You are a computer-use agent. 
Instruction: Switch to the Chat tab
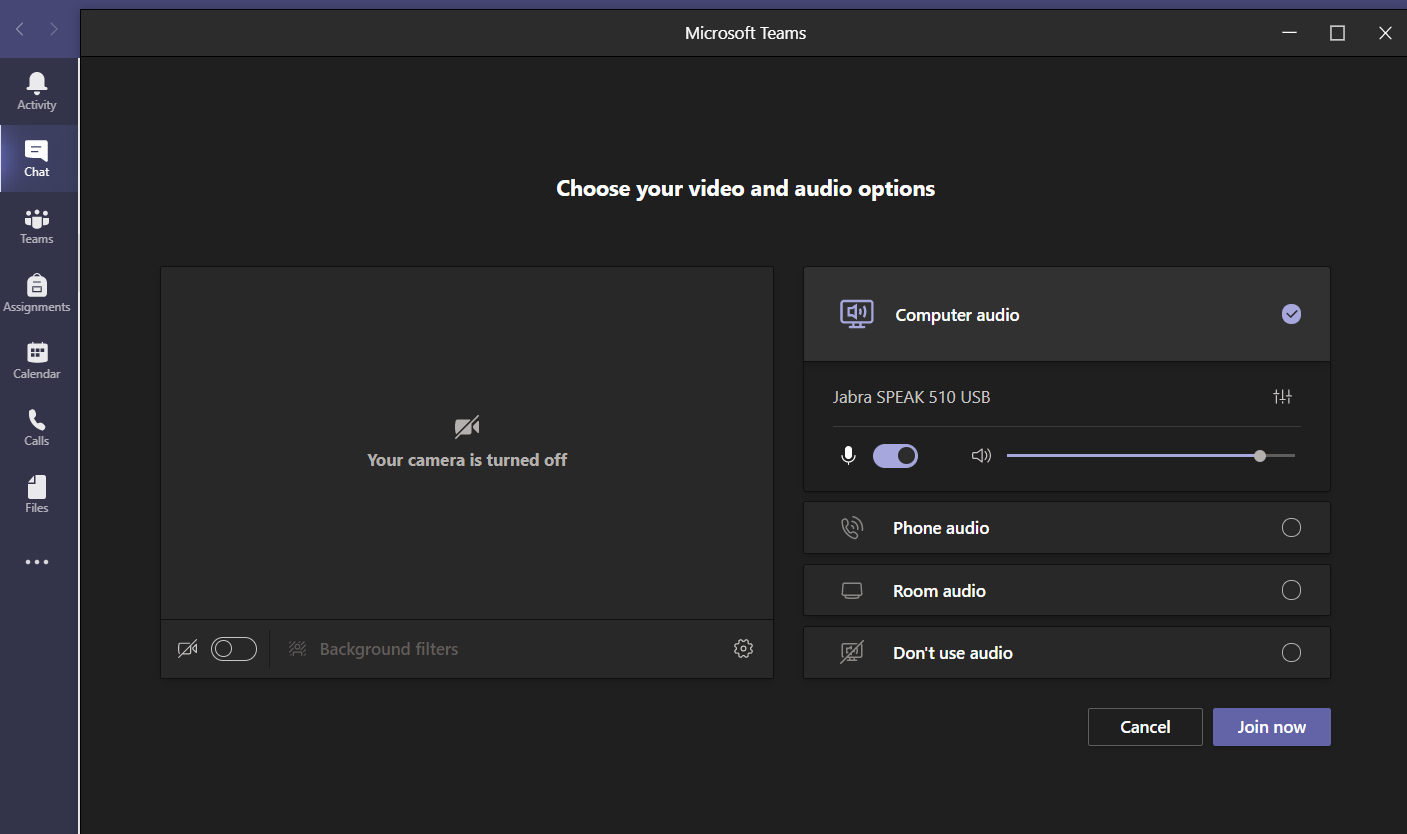coord(37,158)
